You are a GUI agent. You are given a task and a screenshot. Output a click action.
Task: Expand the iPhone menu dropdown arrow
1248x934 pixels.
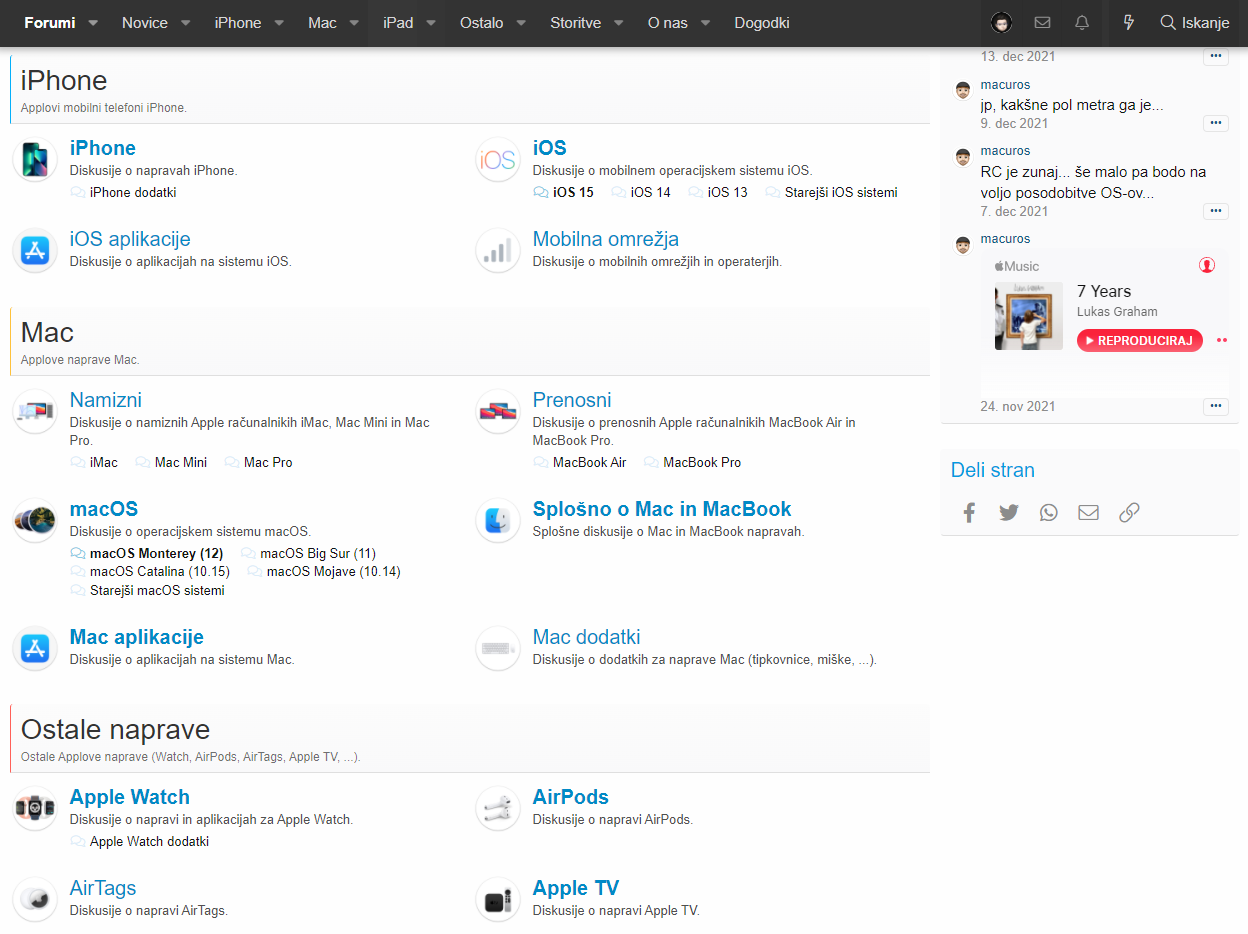coord(279,23)
